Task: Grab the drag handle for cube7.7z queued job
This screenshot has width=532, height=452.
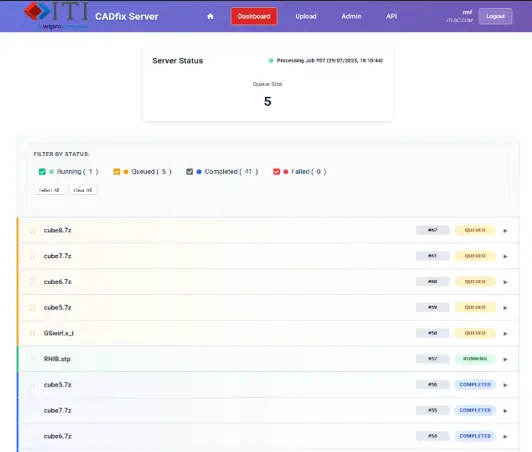Action: pyautogui.click(x=33, y=256)
